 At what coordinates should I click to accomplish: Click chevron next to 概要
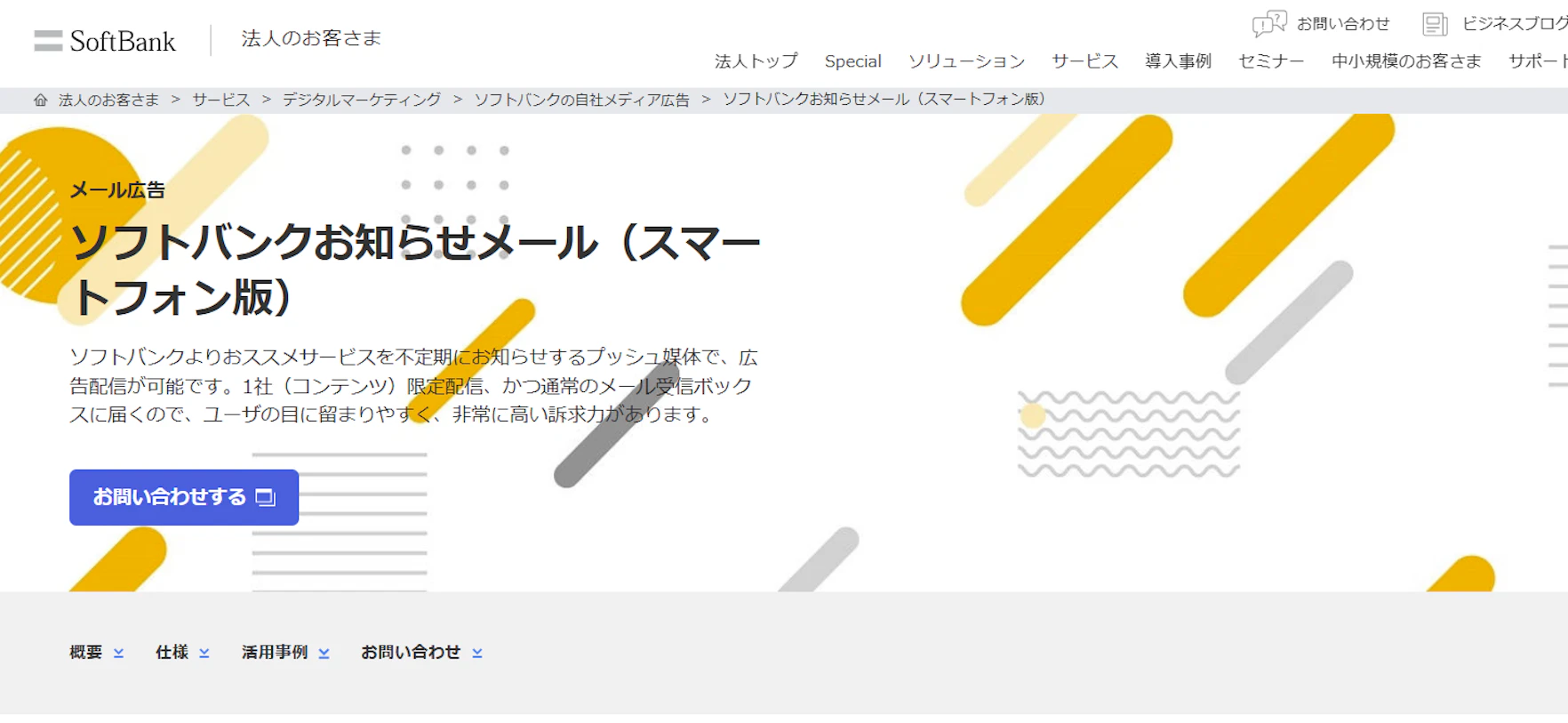tap(118, 653)
